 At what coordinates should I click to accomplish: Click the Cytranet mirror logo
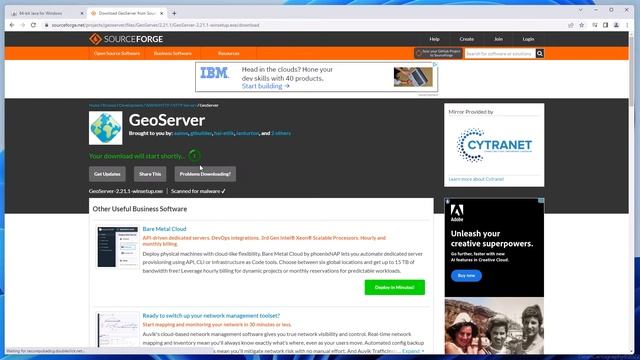494,145
